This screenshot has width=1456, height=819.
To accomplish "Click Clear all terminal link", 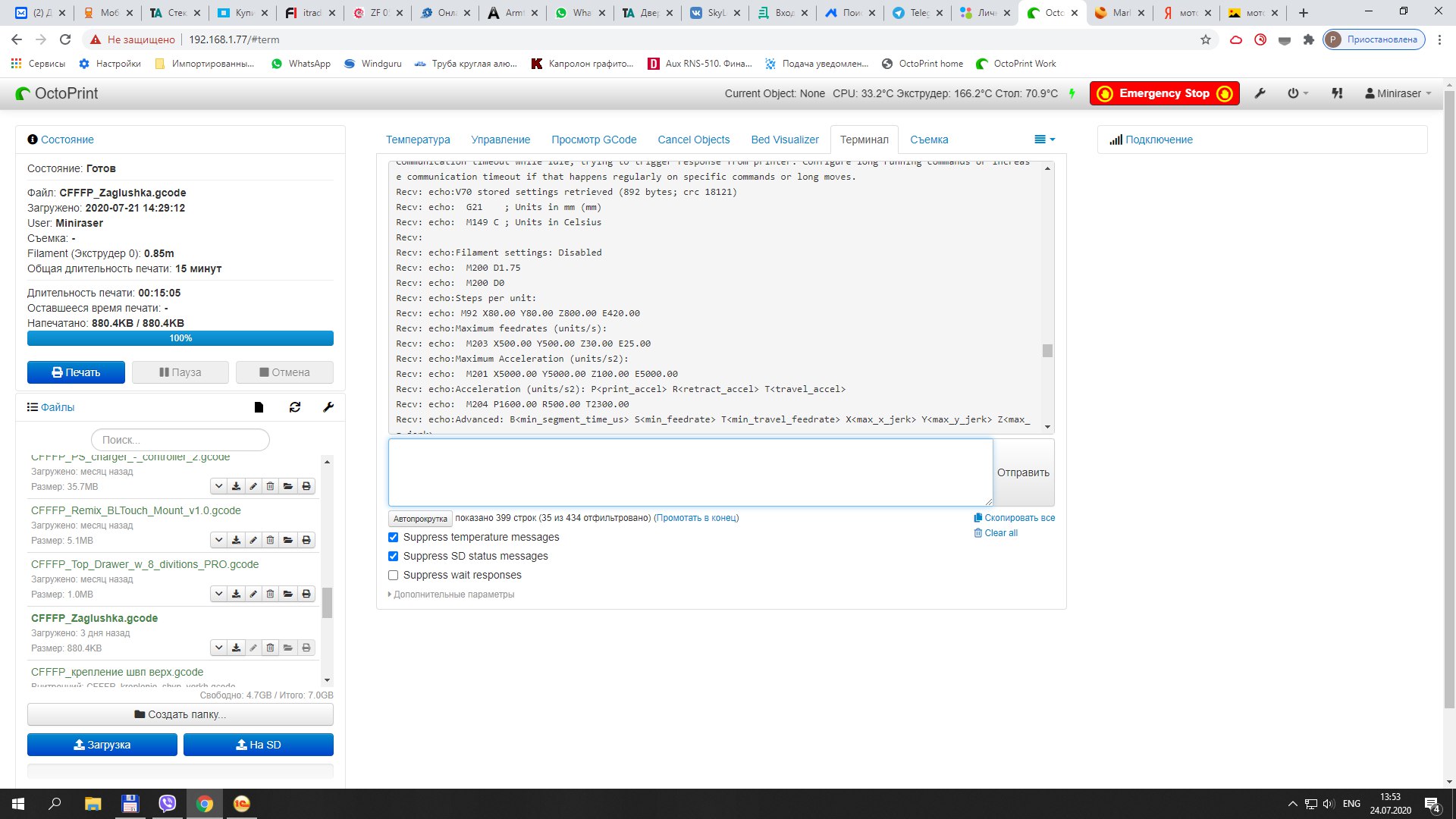I will pyautogui.click(x=996, y=533).
